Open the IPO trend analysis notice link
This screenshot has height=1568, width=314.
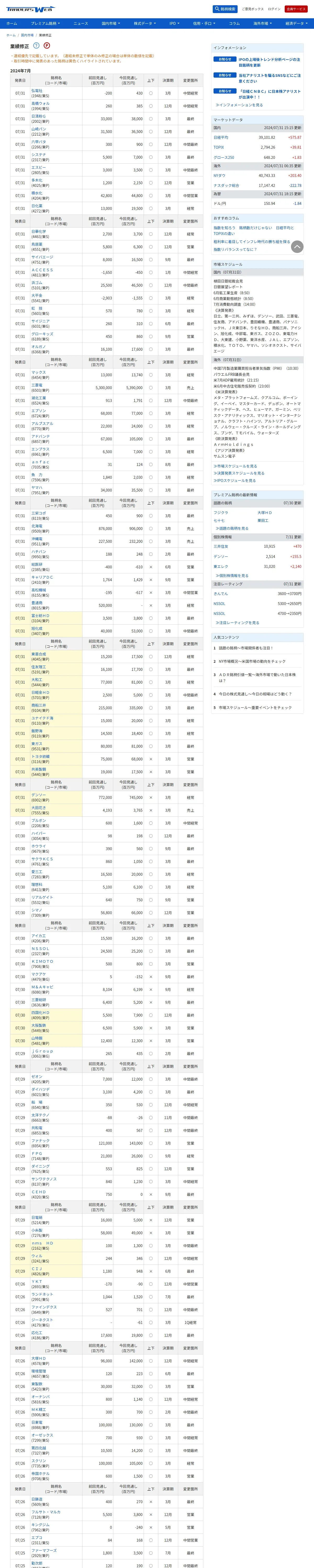point(269,62)
